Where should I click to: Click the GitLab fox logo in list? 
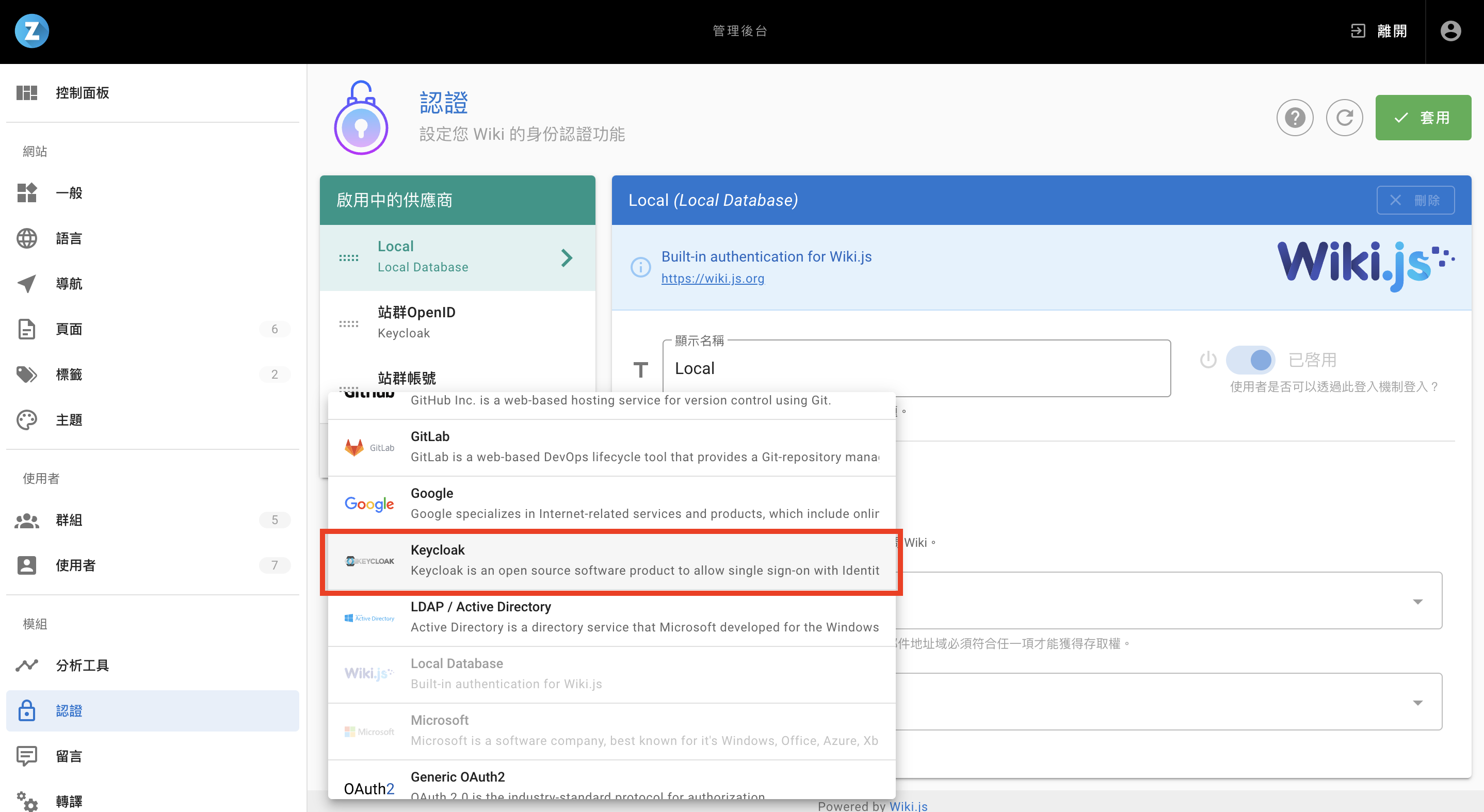coord(354,447)
